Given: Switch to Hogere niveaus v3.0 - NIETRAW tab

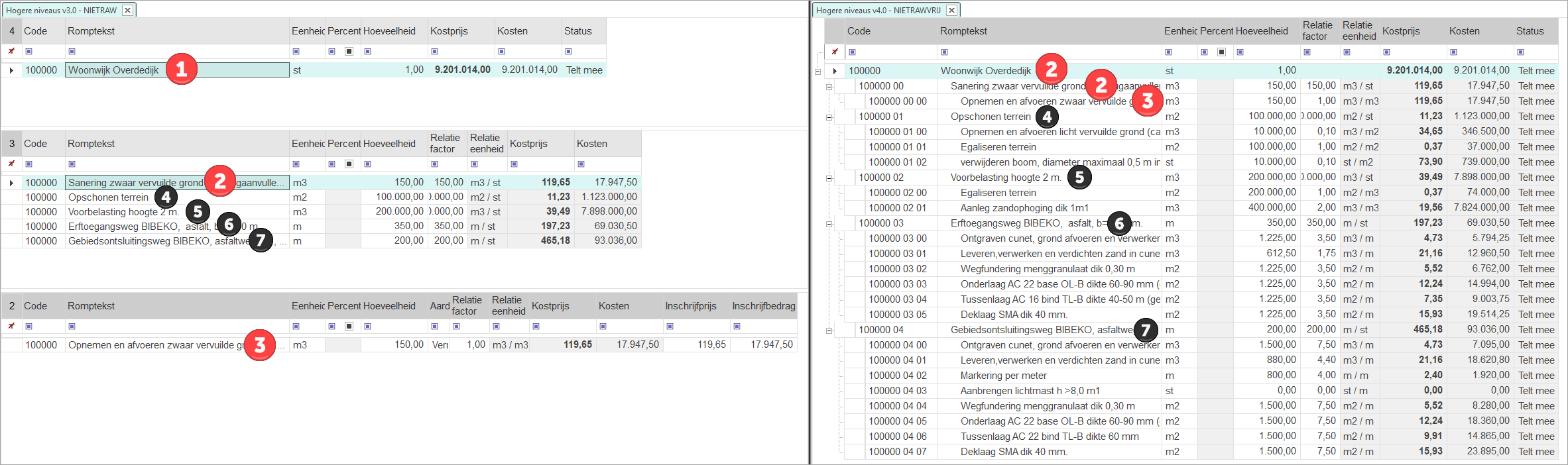Looking at the screenshot, I should 61,11.
